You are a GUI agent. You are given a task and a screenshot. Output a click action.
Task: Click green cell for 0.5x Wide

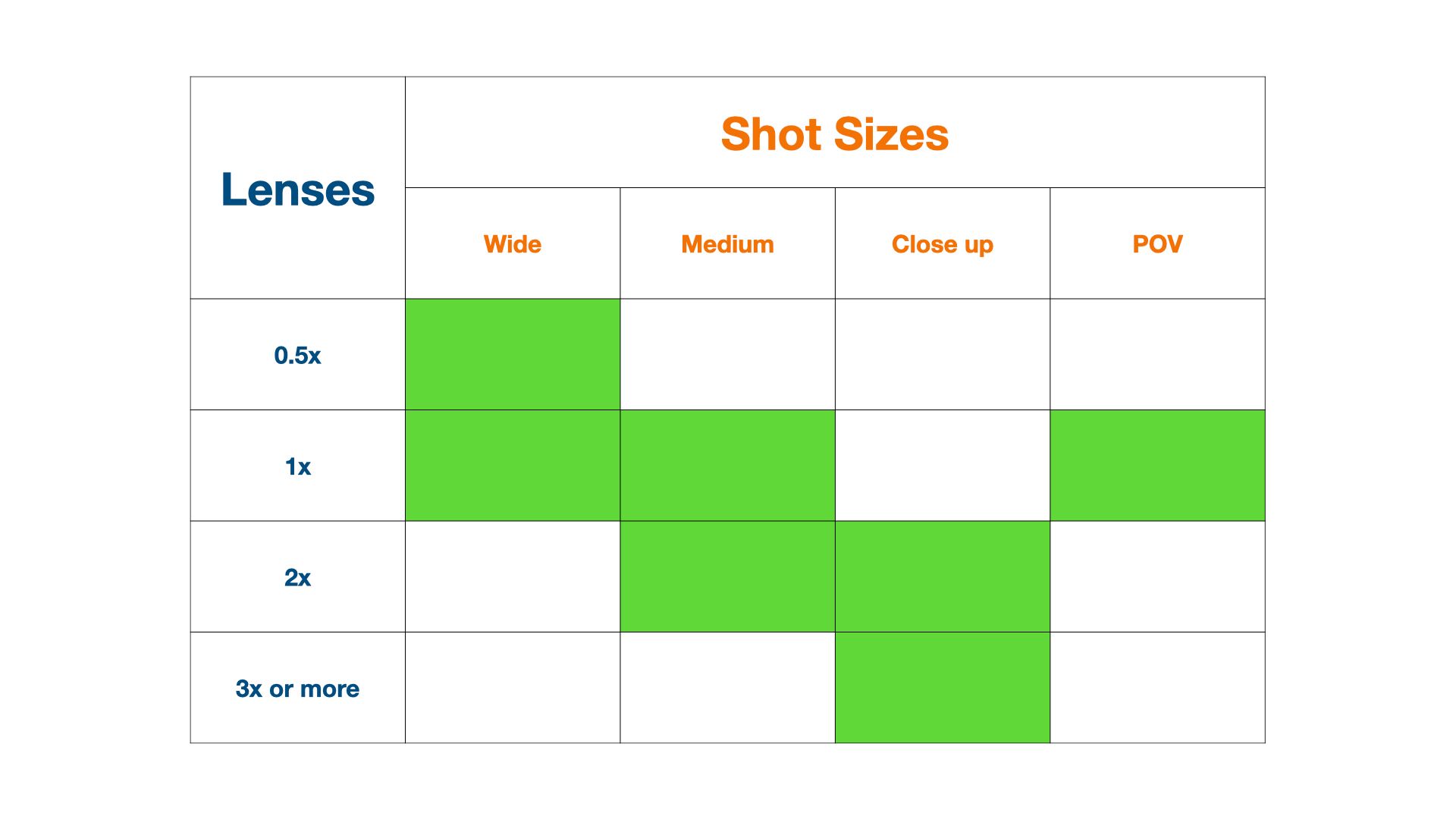click(513, 355)
